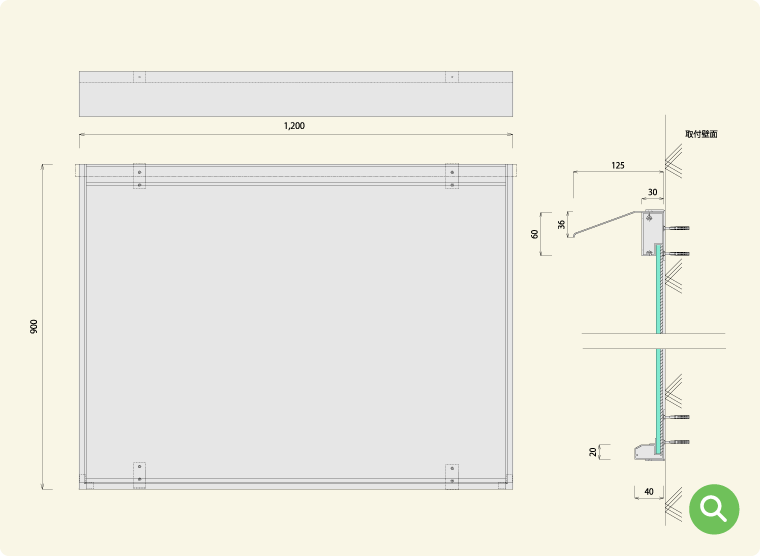Image resolution: width=760 pixels, height=556 pixels.
Task: Click the 20 dimension near bottom holder
Action: (x=593, y=452)
